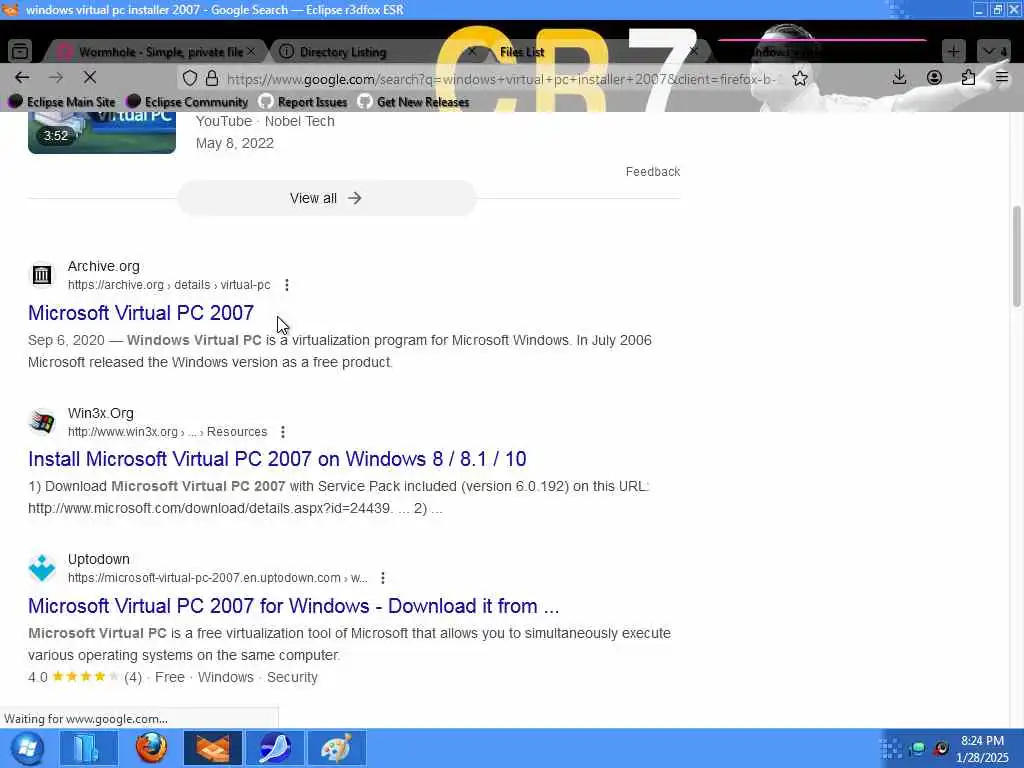Open the Downloads panel
Viewport: 1024px width, 768px height.
coord(899,78)
